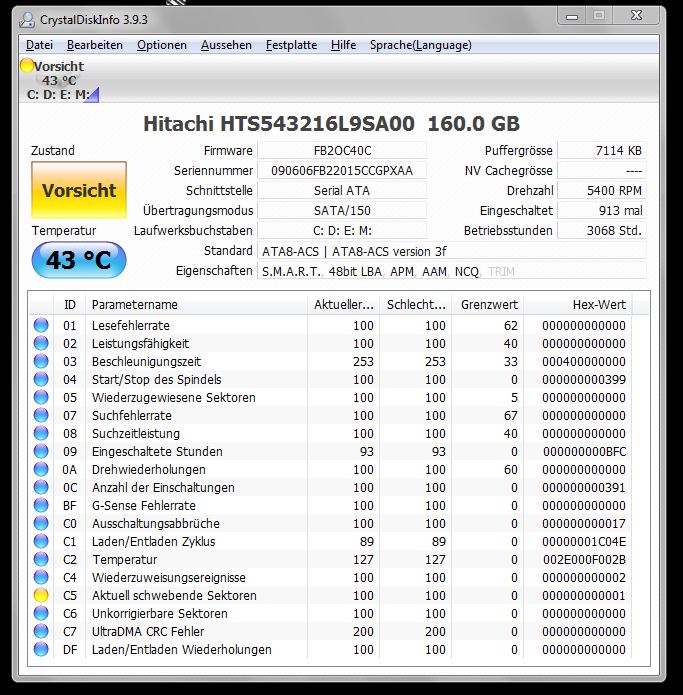Screen dimensions: 683x695
Task: Click the Eingeschaltet value 913 mal
Action: (x=602, y=211)
